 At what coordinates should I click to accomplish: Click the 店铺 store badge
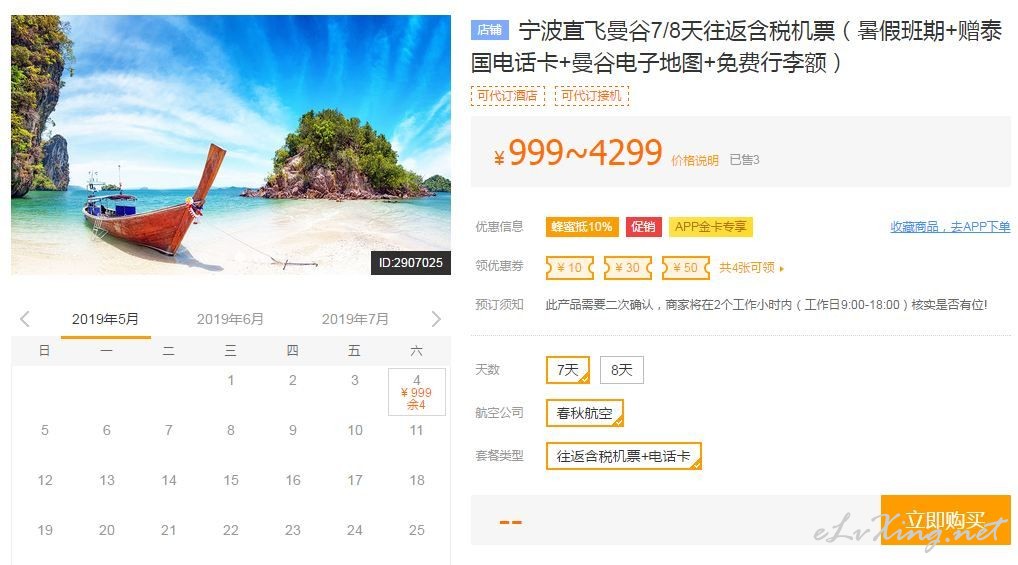point(490,30)
